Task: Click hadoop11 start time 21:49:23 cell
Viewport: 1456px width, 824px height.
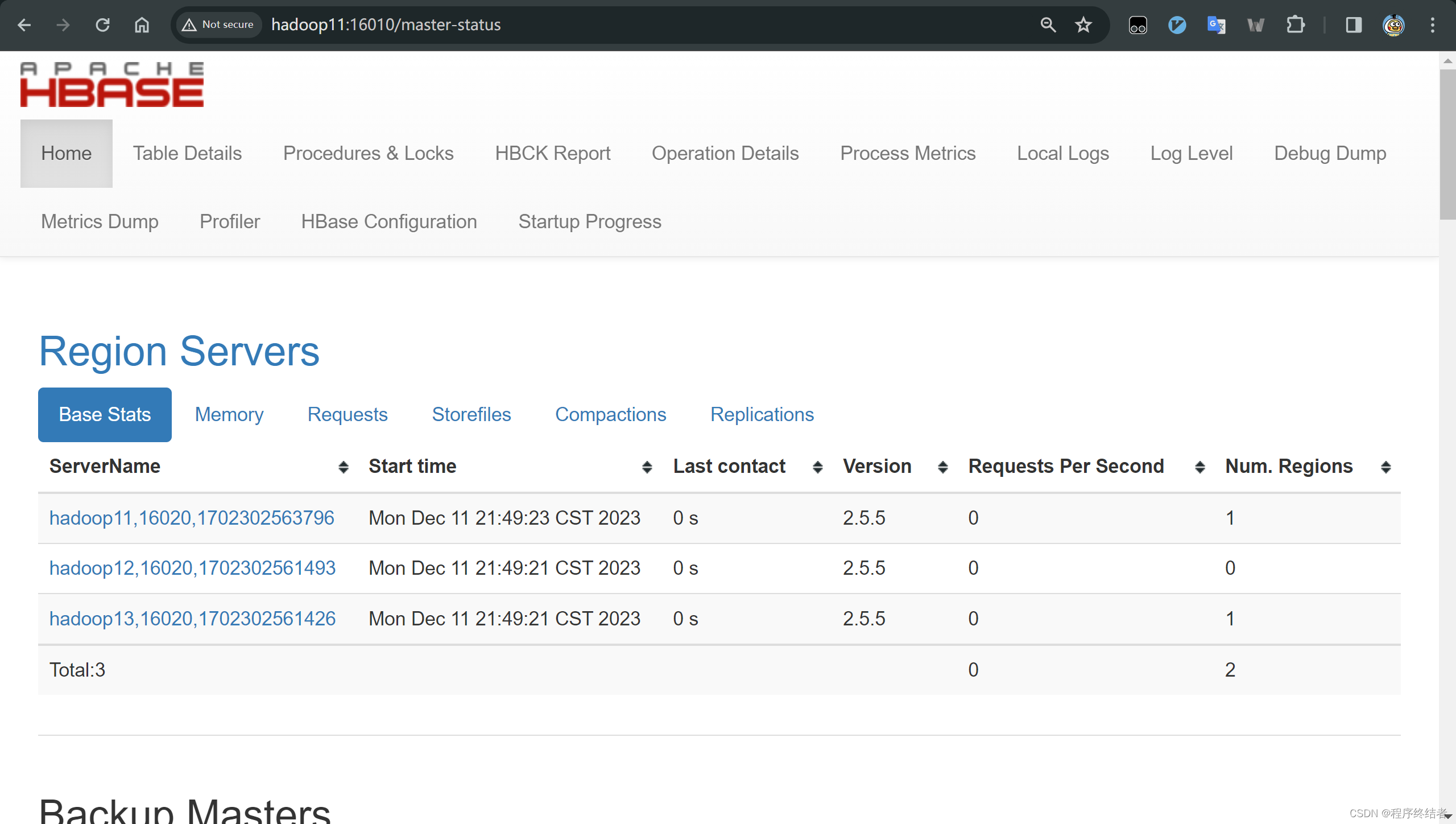Action: (504, 518)
